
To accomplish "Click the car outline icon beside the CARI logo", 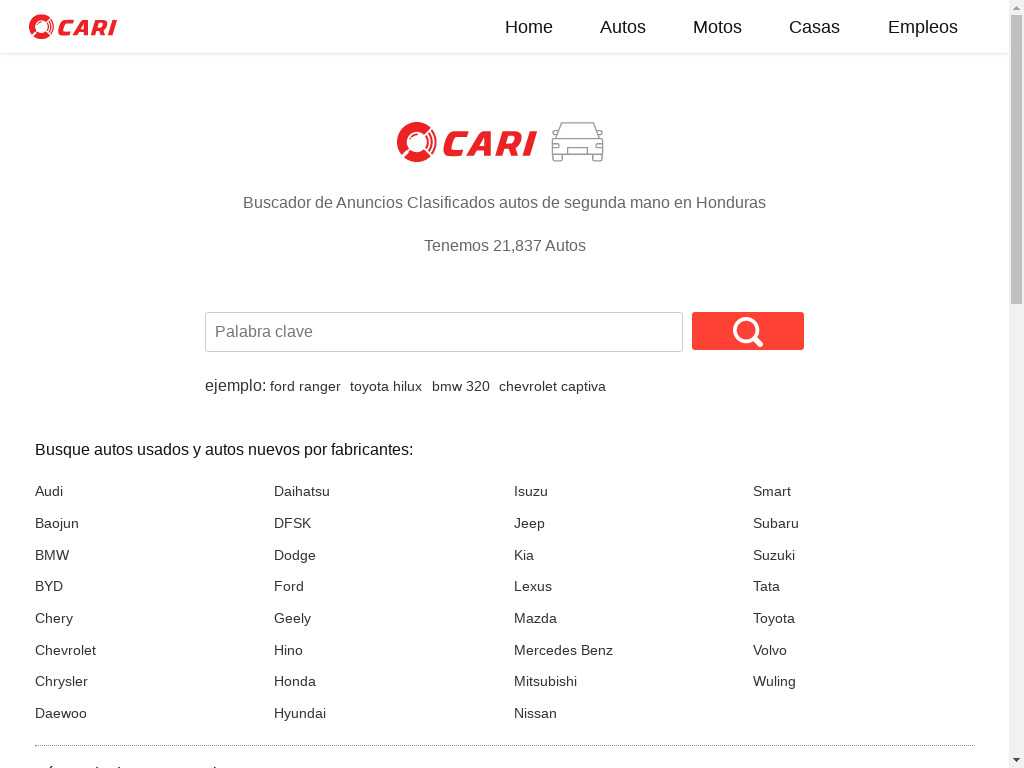I will pos(577,142).
